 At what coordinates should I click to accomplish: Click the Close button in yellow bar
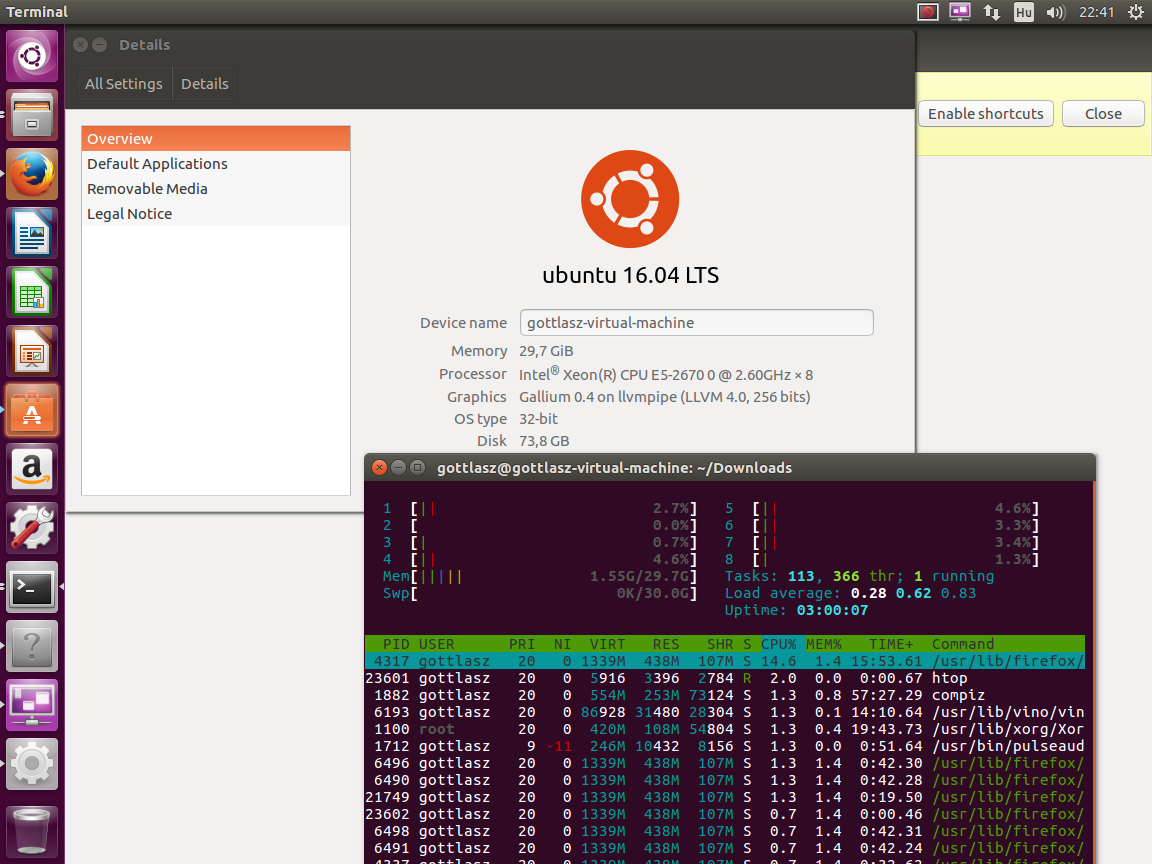pos(1103,114)
